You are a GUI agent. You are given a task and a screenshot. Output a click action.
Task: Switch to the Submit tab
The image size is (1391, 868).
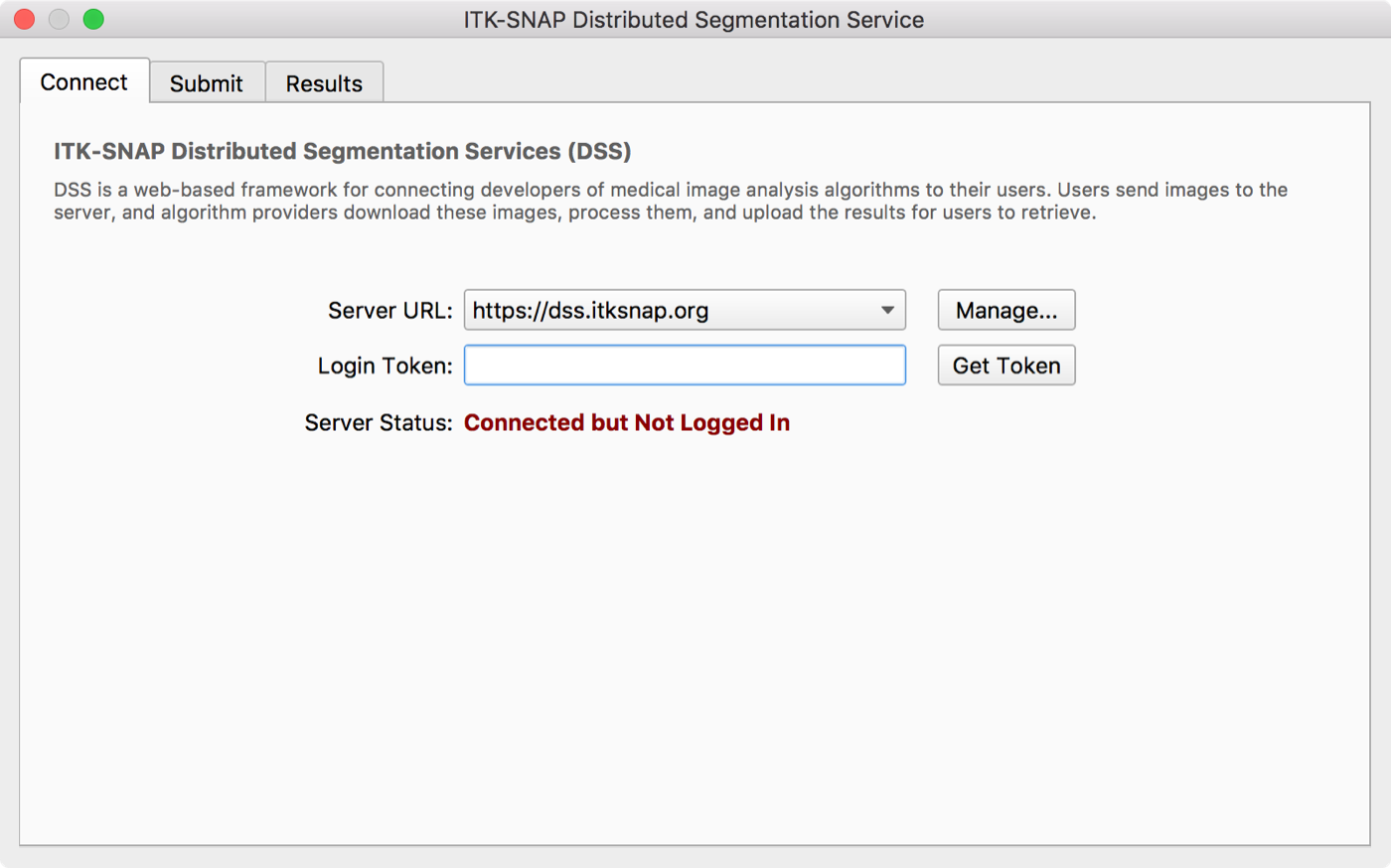click(x=207, y=82)
